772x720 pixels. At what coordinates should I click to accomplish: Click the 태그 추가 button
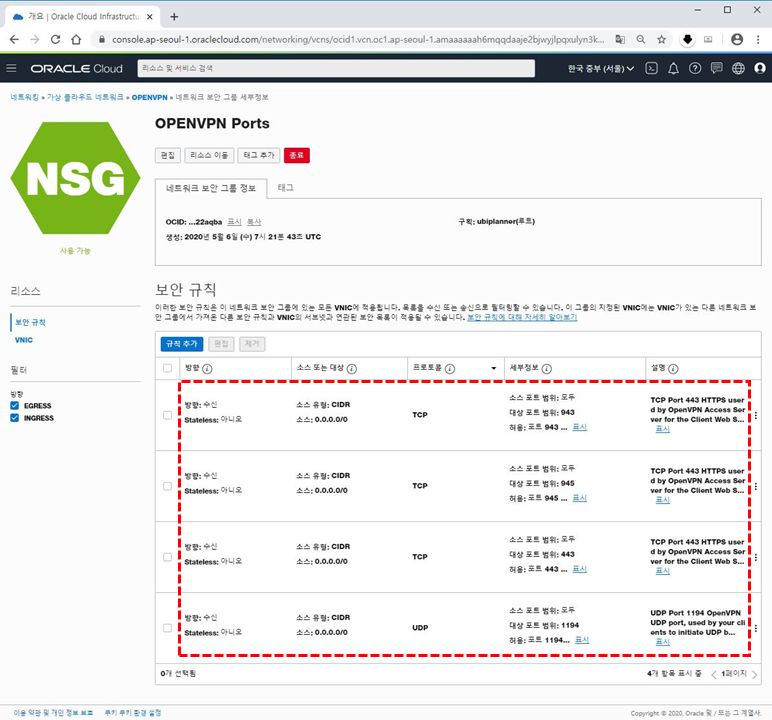tap(259, 155)
